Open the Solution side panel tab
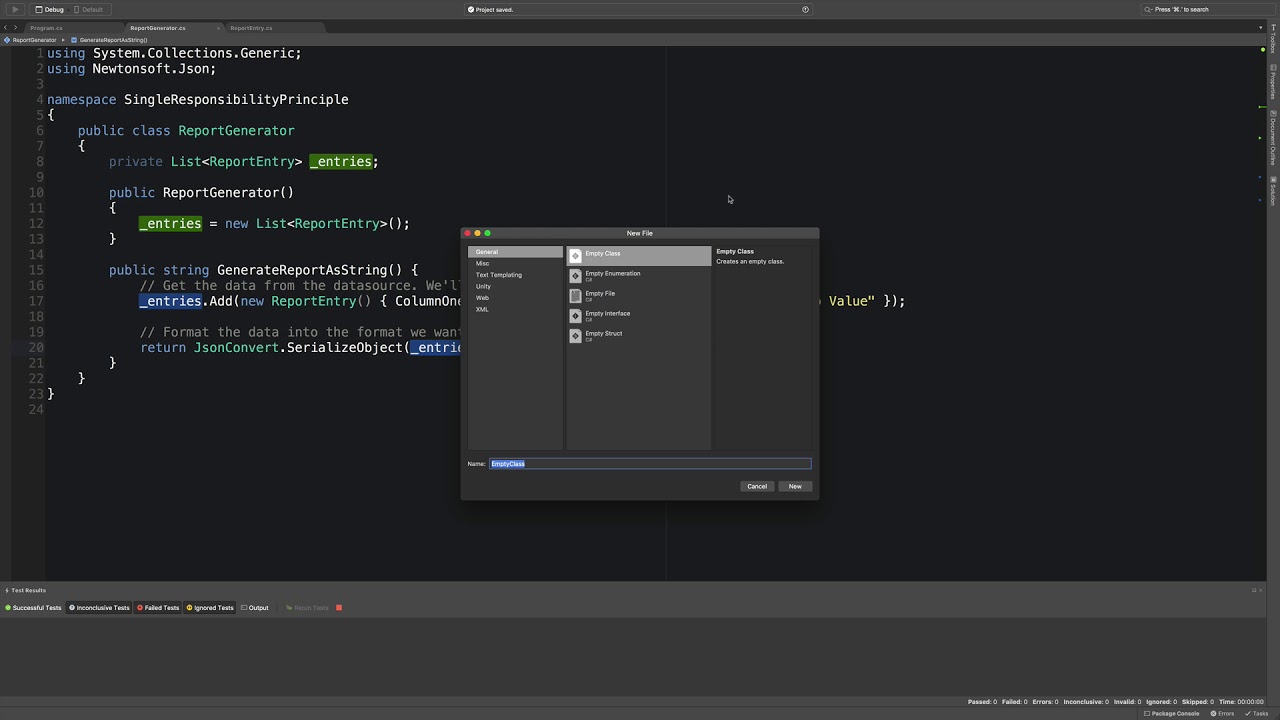Image resolution: width=1280 pixels, height=720 pixels. point(1273,191)
